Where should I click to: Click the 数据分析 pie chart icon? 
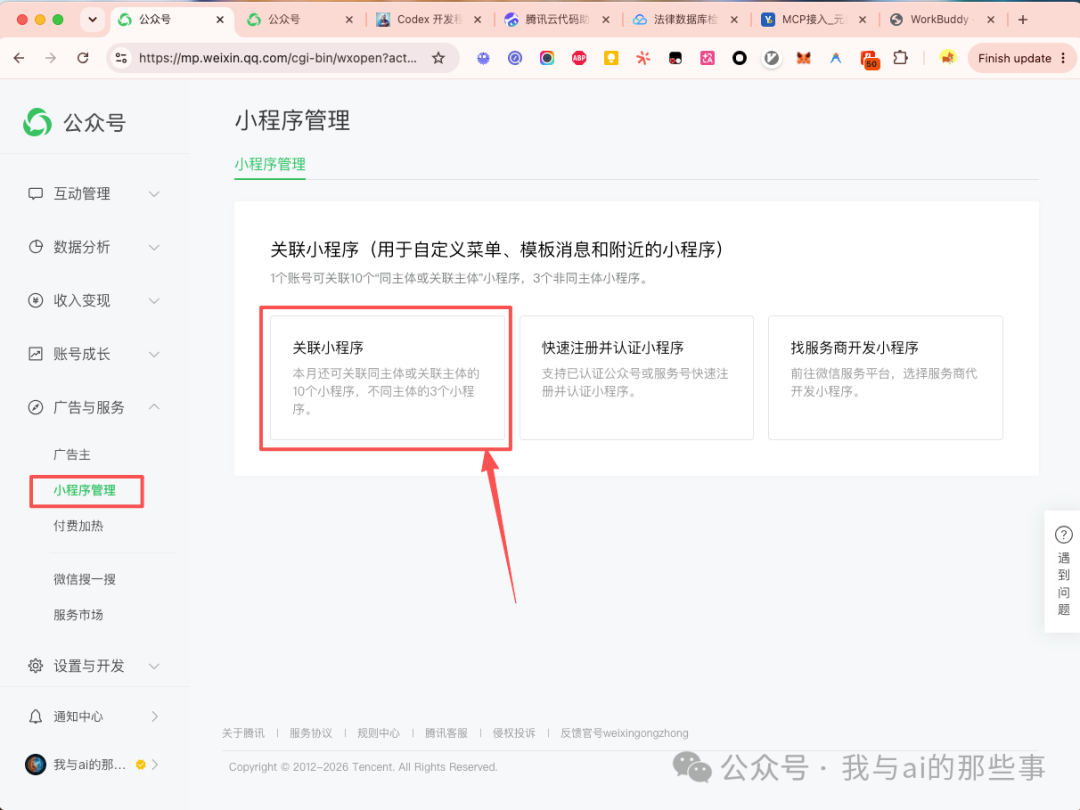[35, 247]
